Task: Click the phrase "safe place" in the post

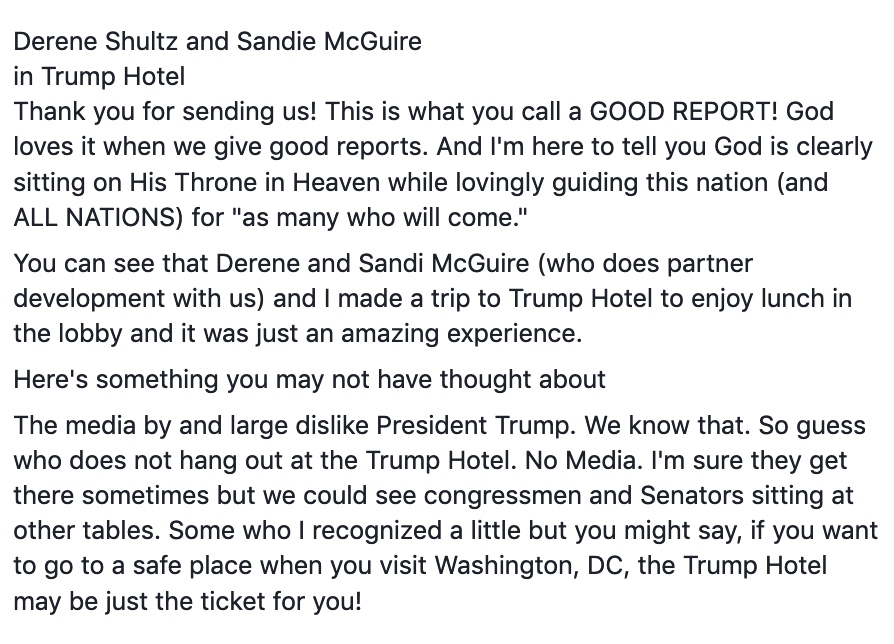Action: point(192,565)
